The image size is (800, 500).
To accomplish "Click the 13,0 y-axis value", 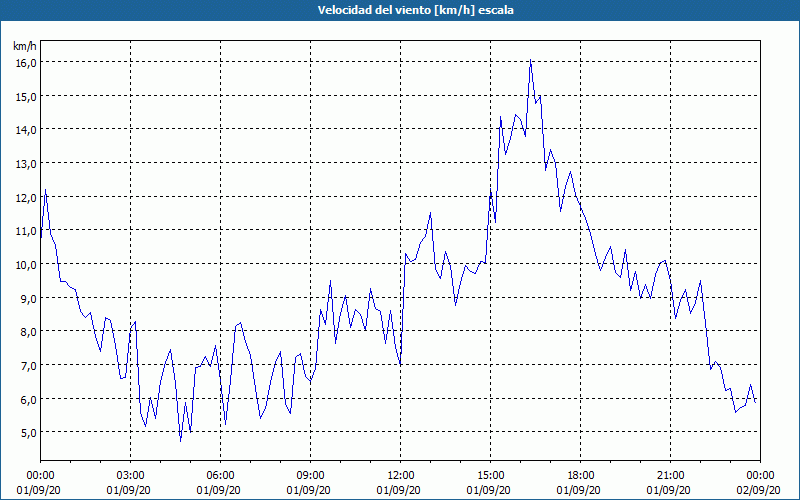I will (x=27, y=163).
